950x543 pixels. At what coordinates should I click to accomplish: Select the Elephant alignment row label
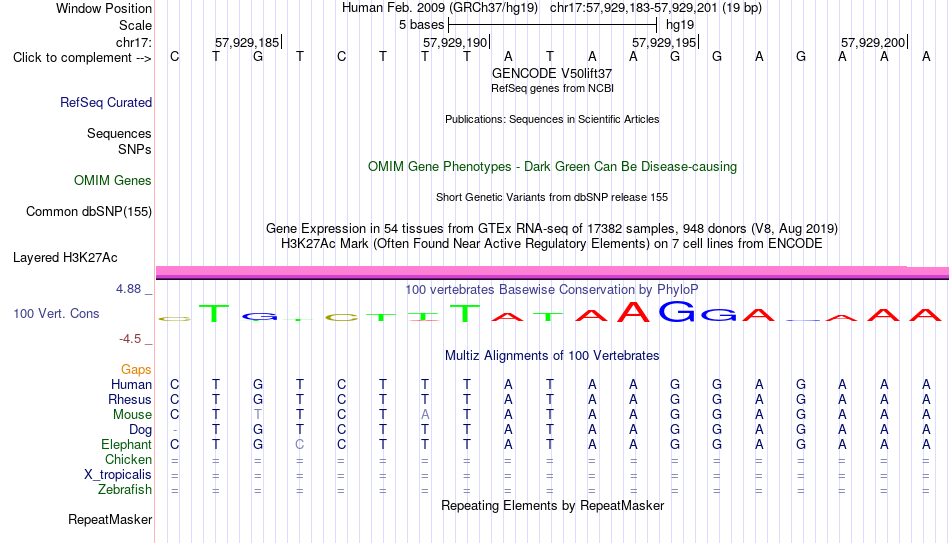[x=127, y=445]
